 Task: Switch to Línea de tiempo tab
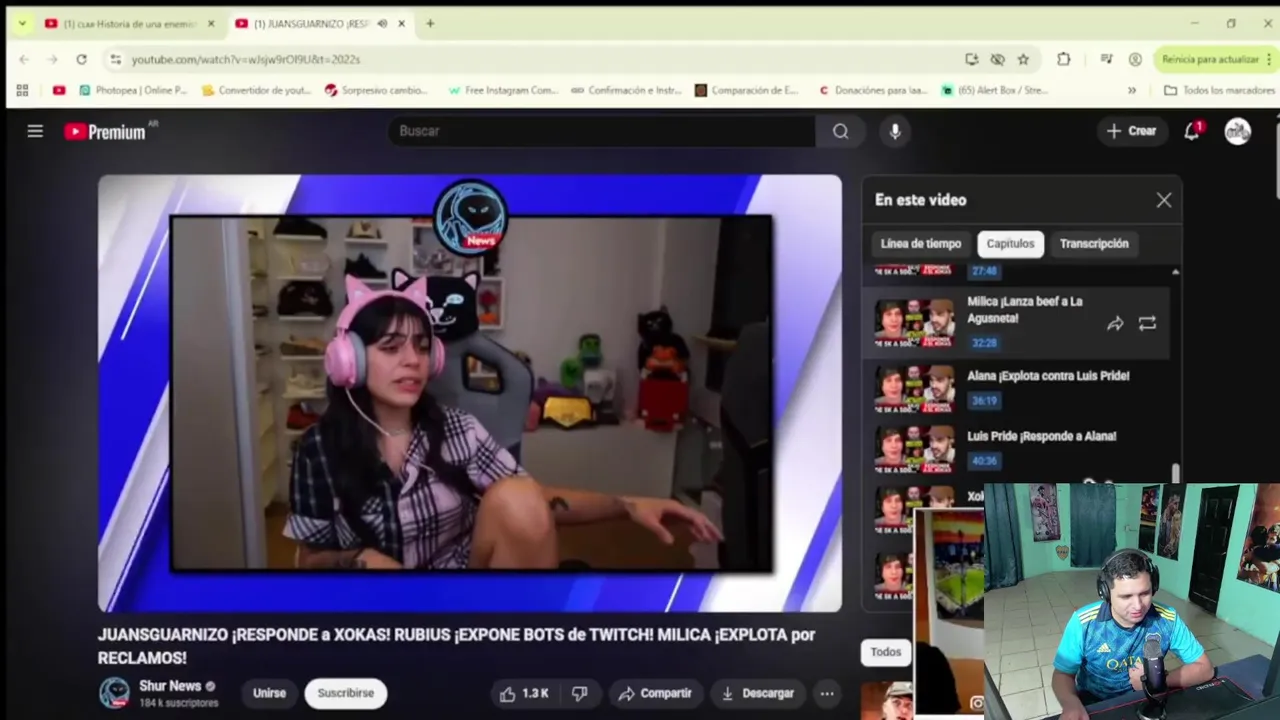(921, 244)
